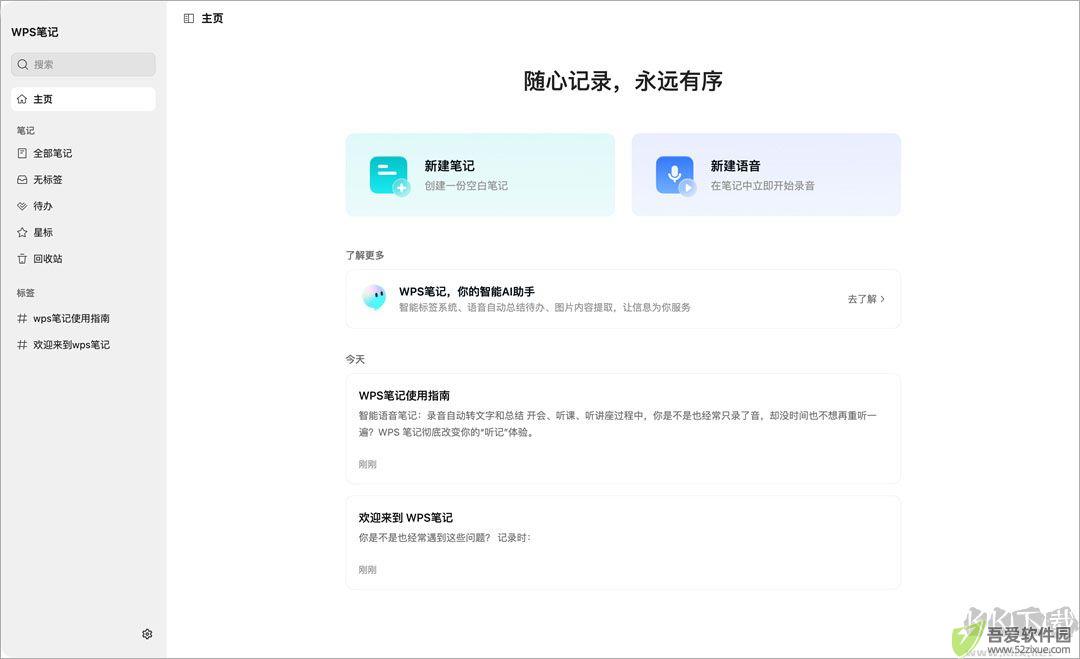Click the 全部笔记 notebook icon

pyautogui.click(x=22, y=154)
